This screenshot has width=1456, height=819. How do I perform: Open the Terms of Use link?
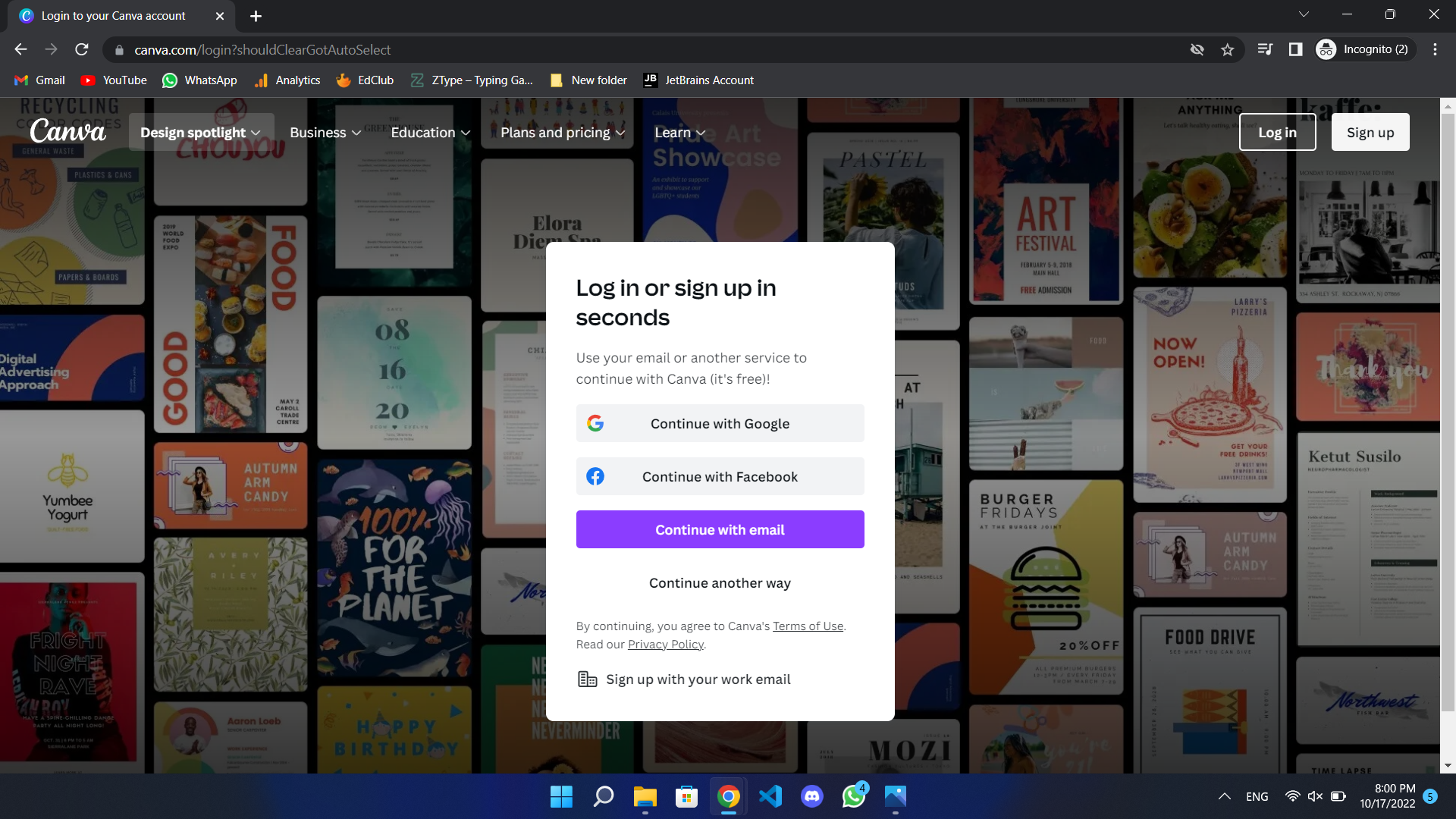[808, 626]
